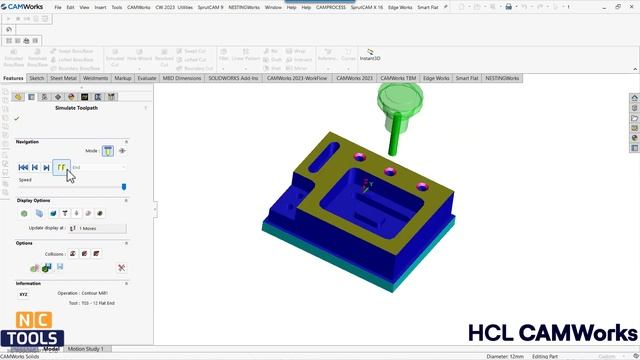Select Tool mode simulation icon
The width and height of the screenshot is (640, 360).
click(108, 151)
